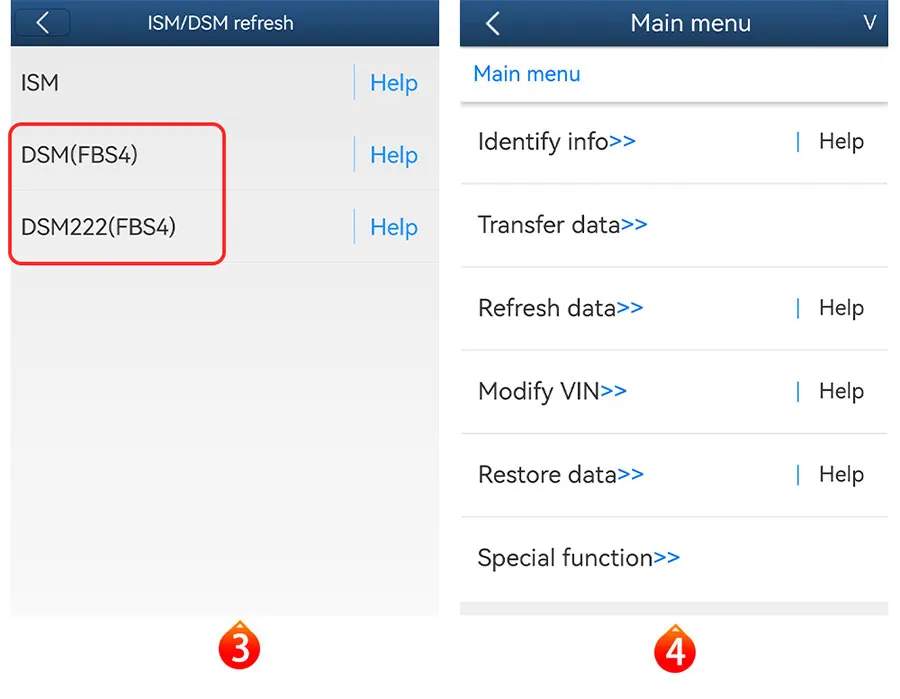Open the Modify VIN submenu
The image size is (900, 699).
[x=552, y=391]
